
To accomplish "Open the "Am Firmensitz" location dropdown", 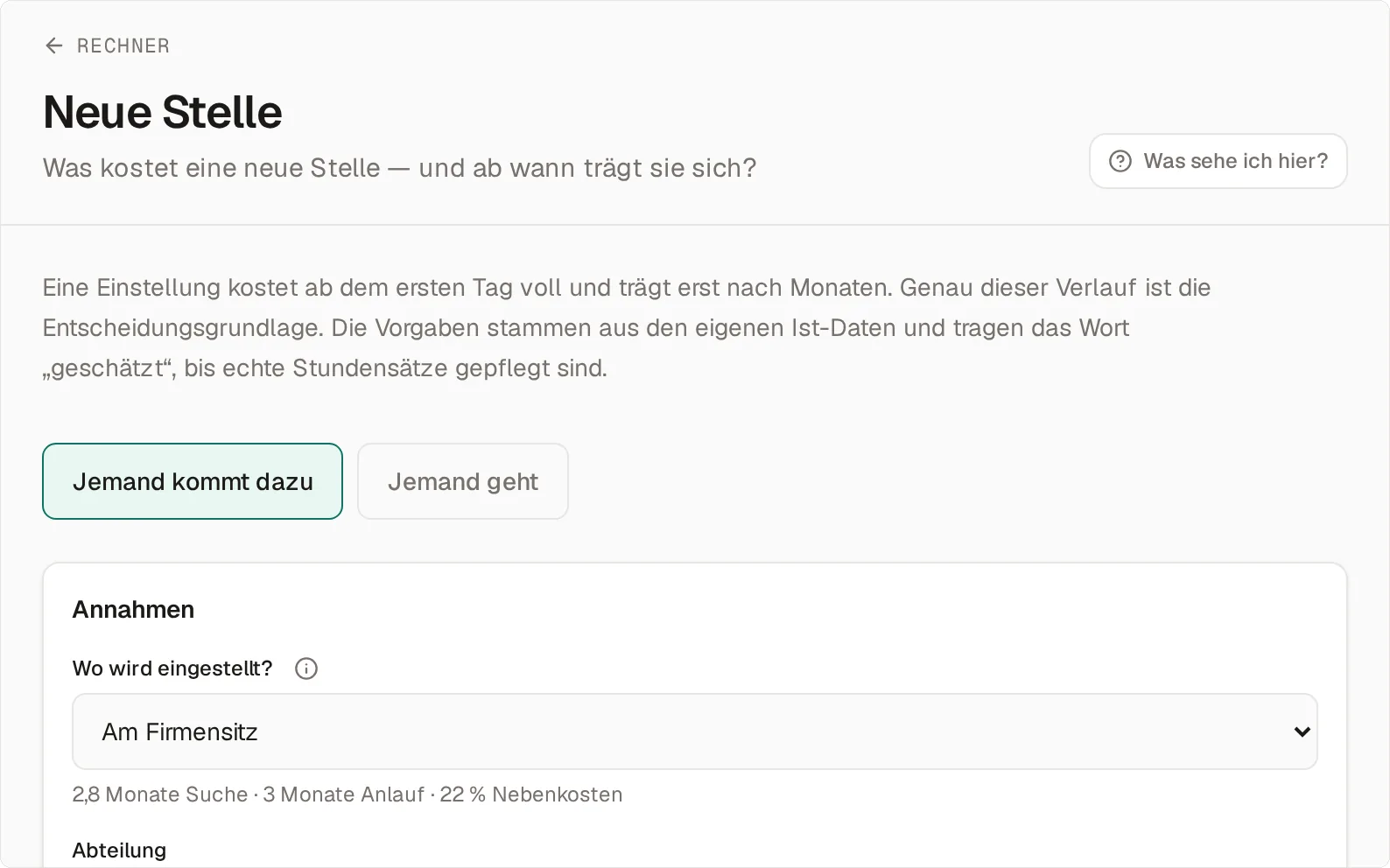I will click(x=695, y=731).
